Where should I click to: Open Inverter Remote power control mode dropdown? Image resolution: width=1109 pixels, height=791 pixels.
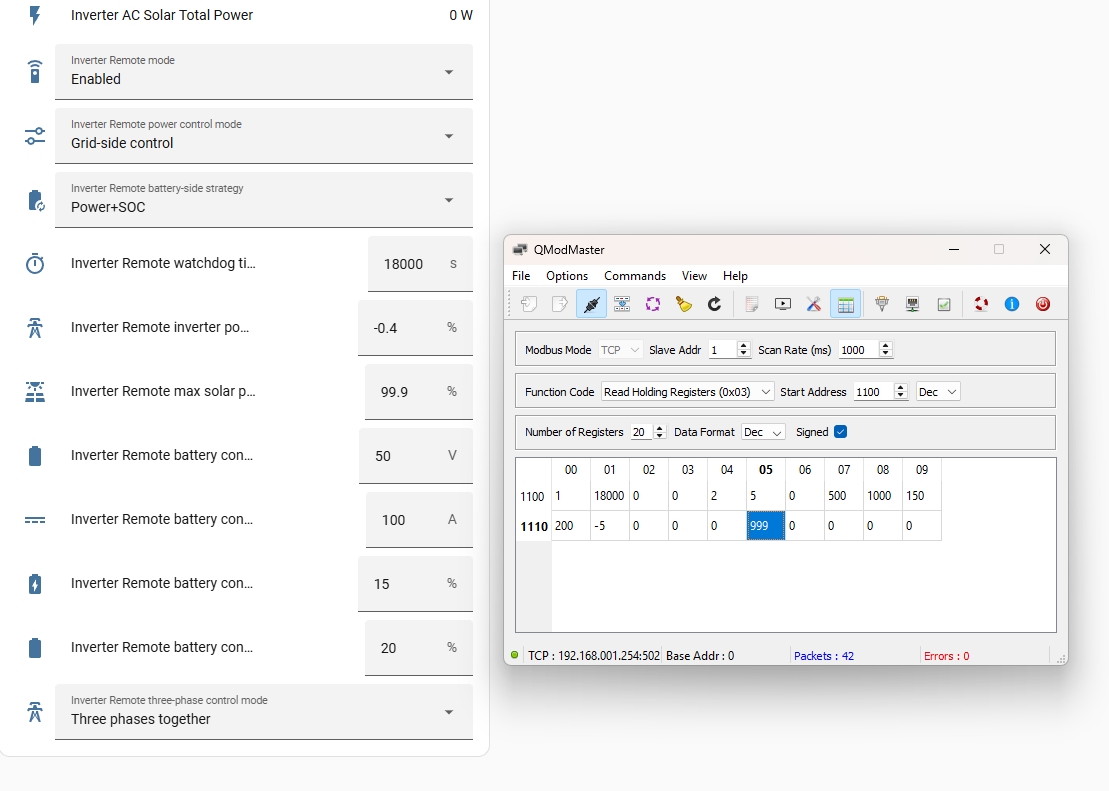[x=264, y=136]
